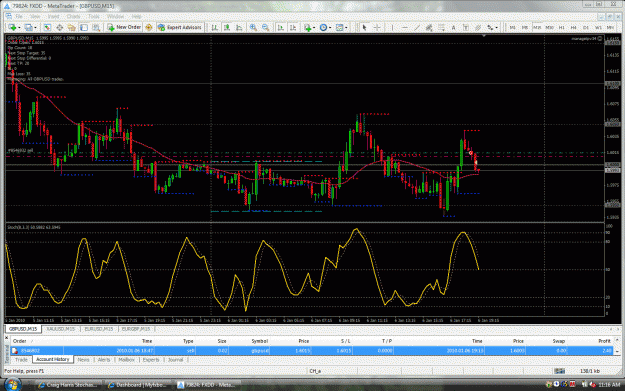Switch to the EURUSD,M15 chart tab
The width and height of the screenshot is (625, 391).
coord(99,329)
